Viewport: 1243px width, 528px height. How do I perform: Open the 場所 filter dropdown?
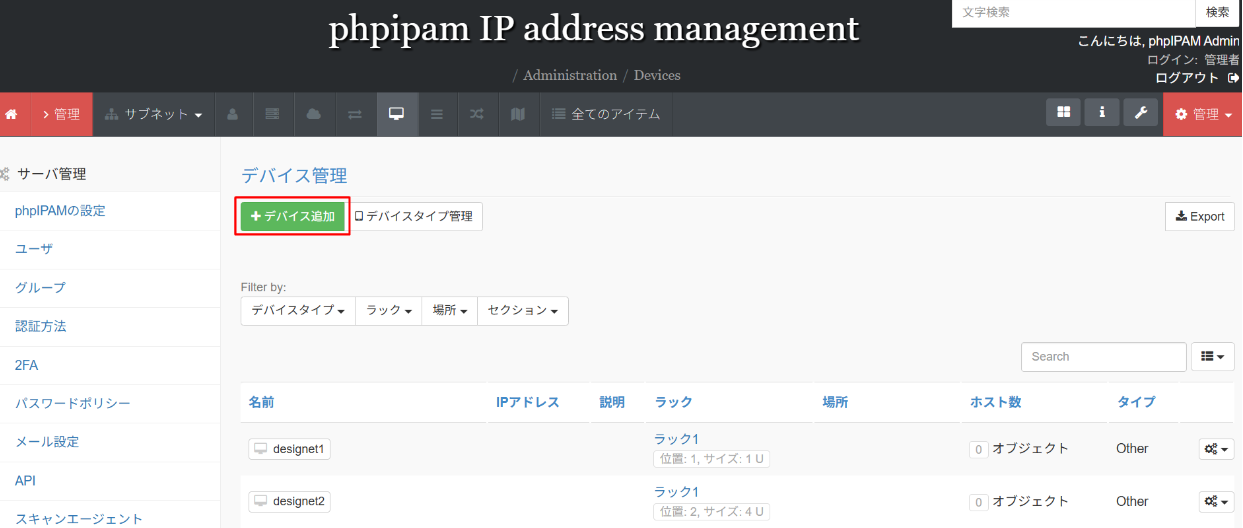coord(450,310)
